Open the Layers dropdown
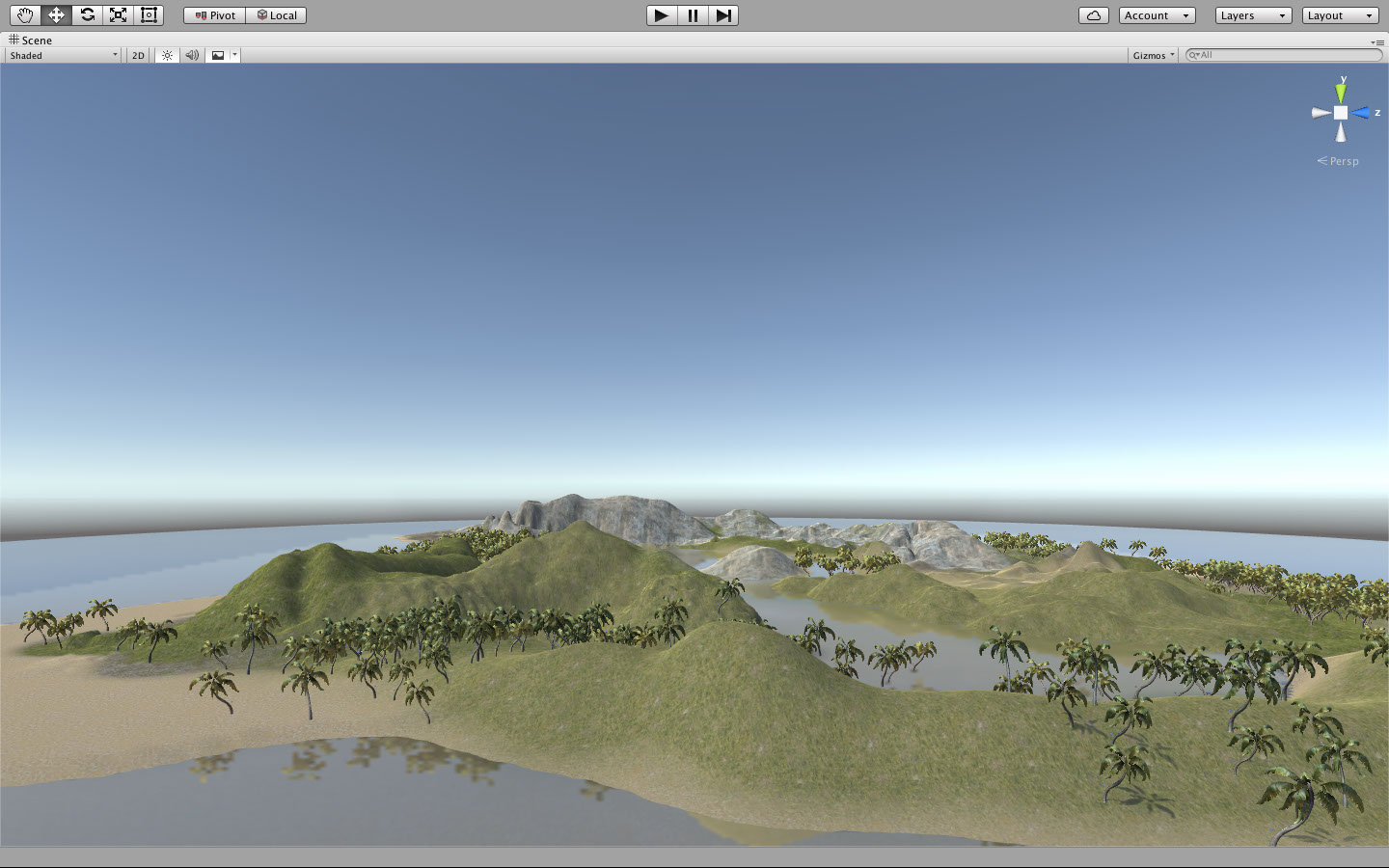The width and height of the screenshot is (1389, 868). (x=1252, y=15)
